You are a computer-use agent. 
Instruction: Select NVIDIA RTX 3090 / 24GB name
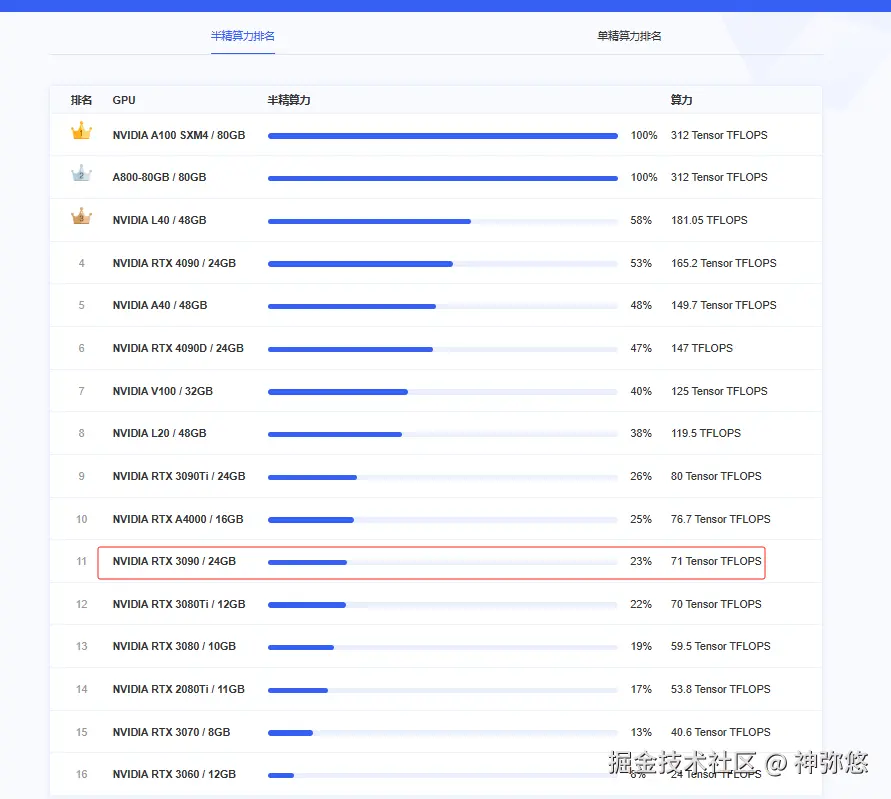(x=174, y=561)
